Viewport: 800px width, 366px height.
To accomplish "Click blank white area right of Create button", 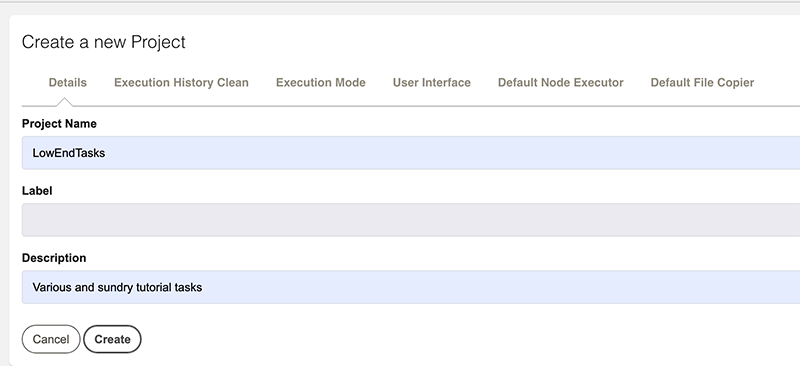I will point(459,339).
